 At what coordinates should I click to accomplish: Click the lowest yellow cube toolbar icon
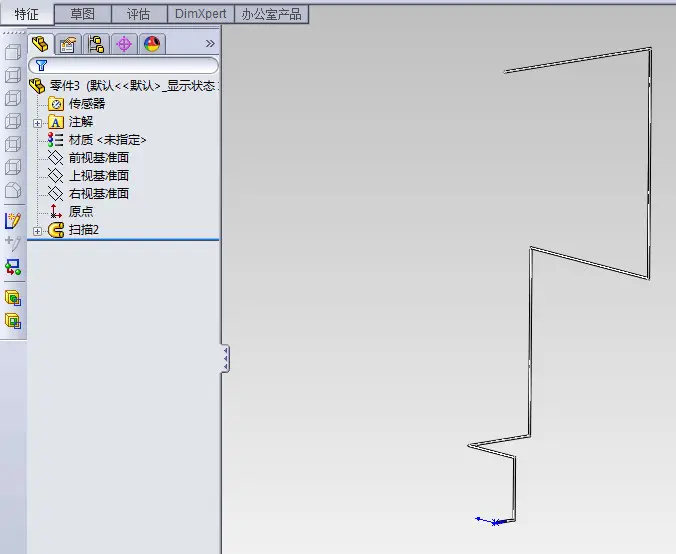[13, 321]
